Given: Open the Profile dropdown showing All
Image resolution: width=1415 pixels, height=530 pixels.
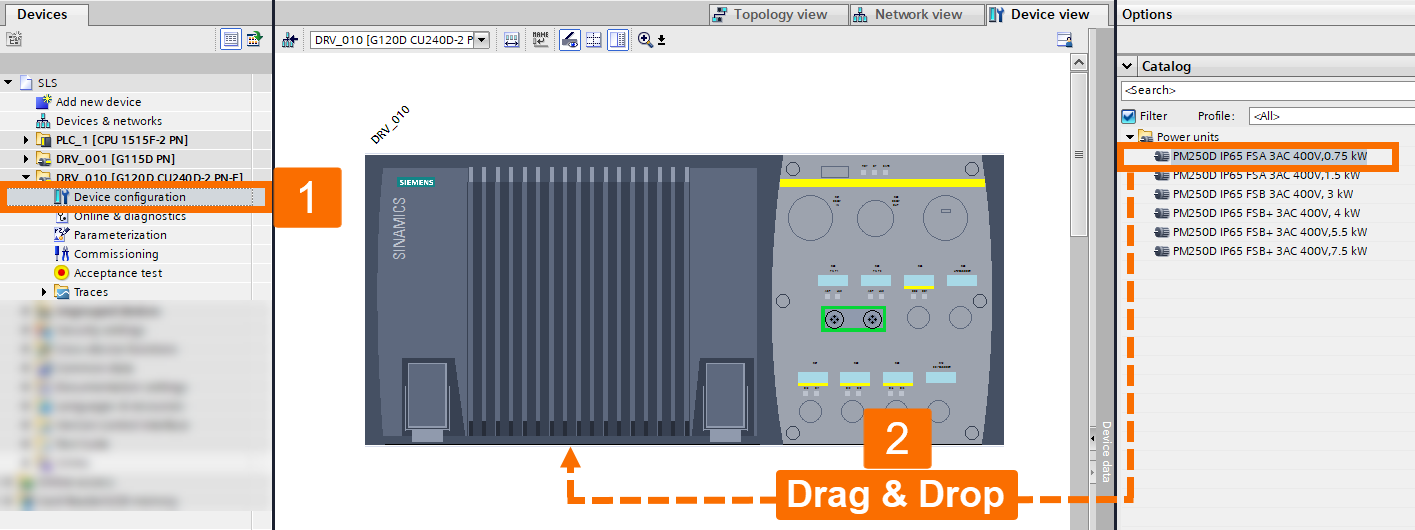Looking at the screenshot, I should [x=1331, y=116].
